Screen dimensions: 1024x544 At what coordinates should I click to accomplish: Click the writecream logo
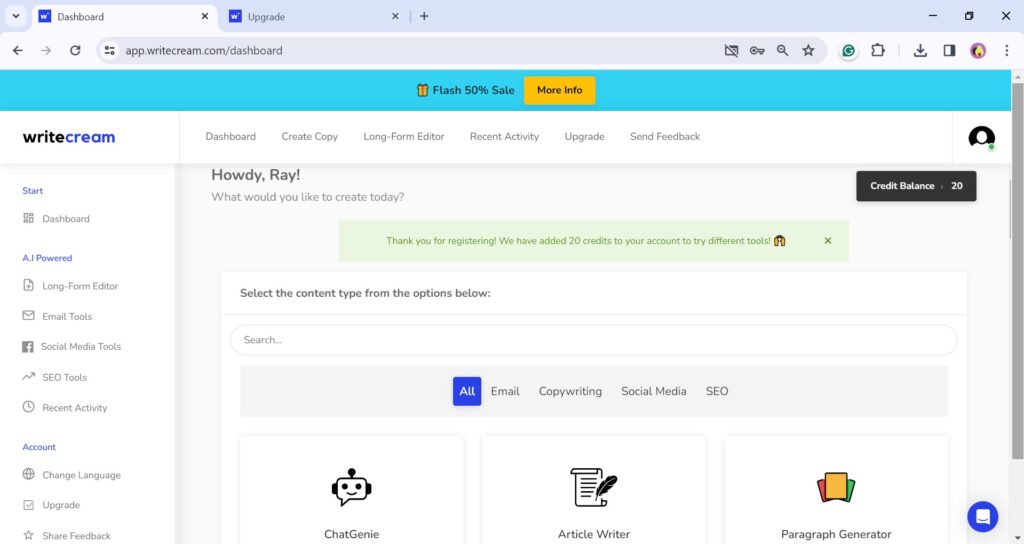(69, 137)
